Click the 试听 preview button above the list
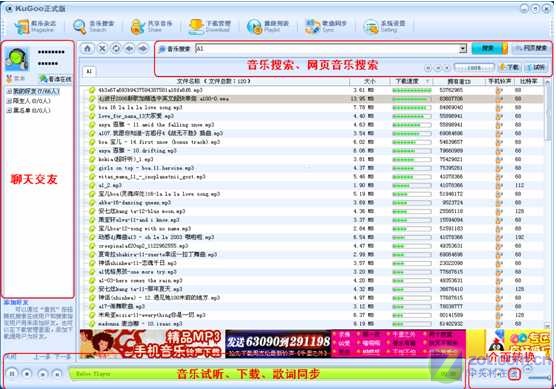The image size is (556, 389). tap(535, 67)
